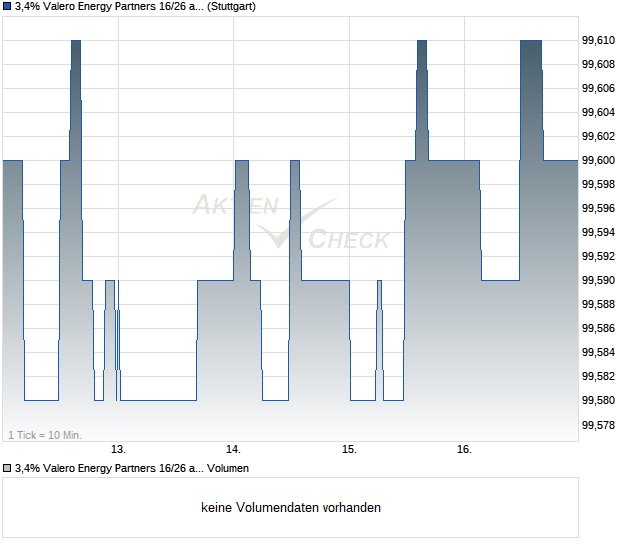Click the '15.' date axis label
620x546 pixels.
(350, 449)
